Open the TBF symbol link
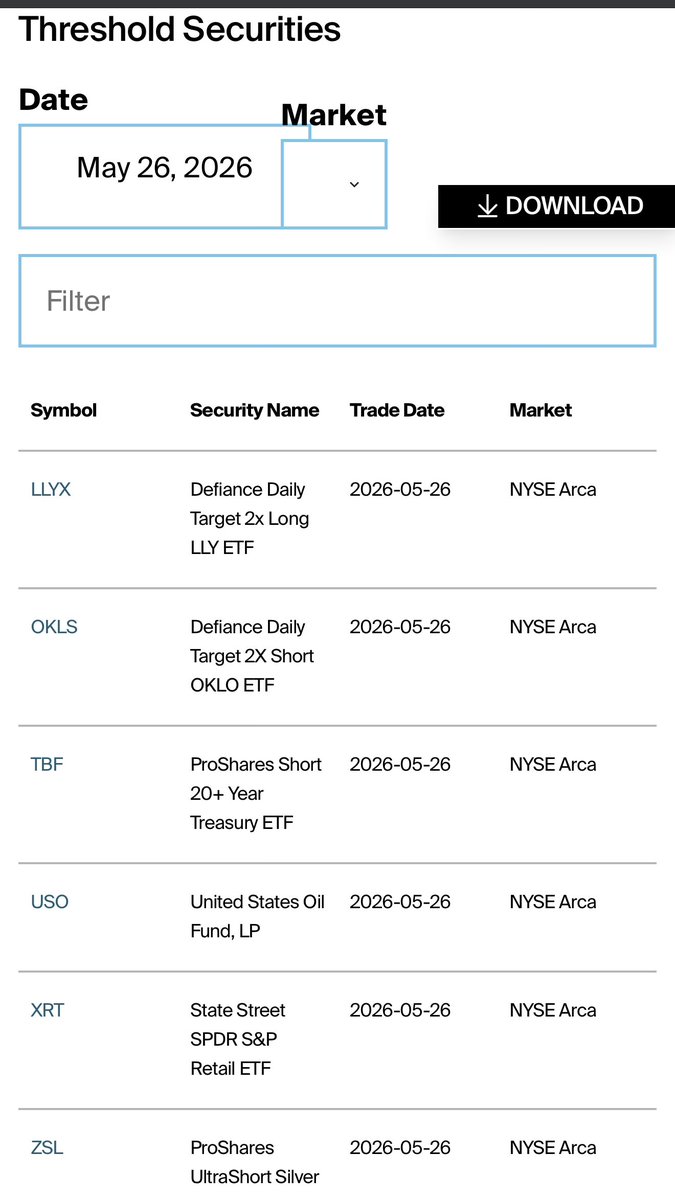 coord(47,764)
